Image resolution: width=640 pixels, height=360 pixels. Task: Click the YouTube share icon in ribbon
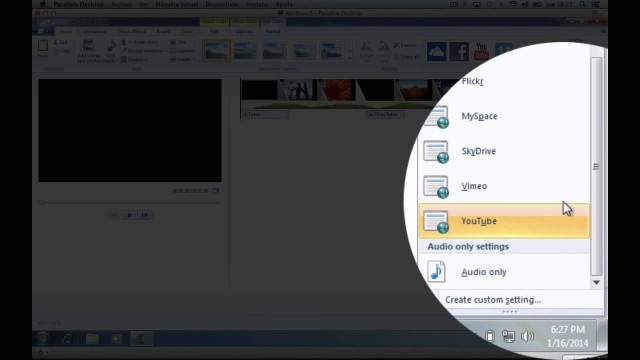(481, 51)
